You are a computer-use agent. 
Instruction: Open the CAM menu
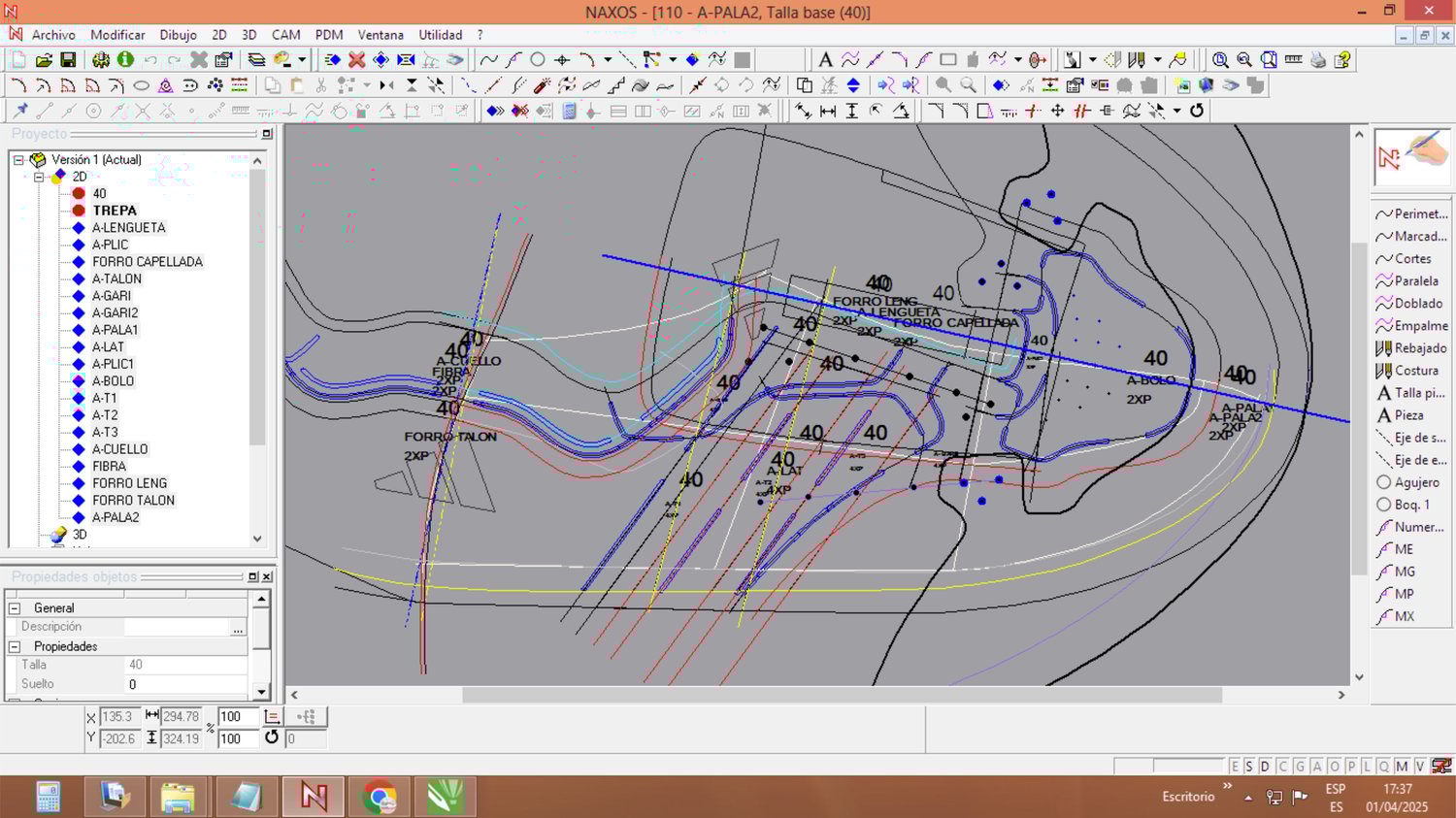[285, 35]
